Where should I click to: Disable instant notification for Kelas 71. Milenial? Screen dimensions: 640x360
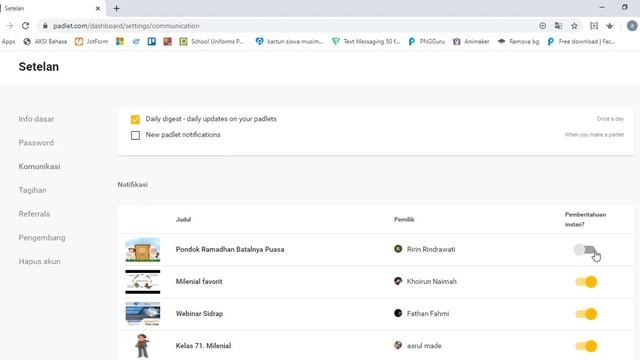click(587, 346)
